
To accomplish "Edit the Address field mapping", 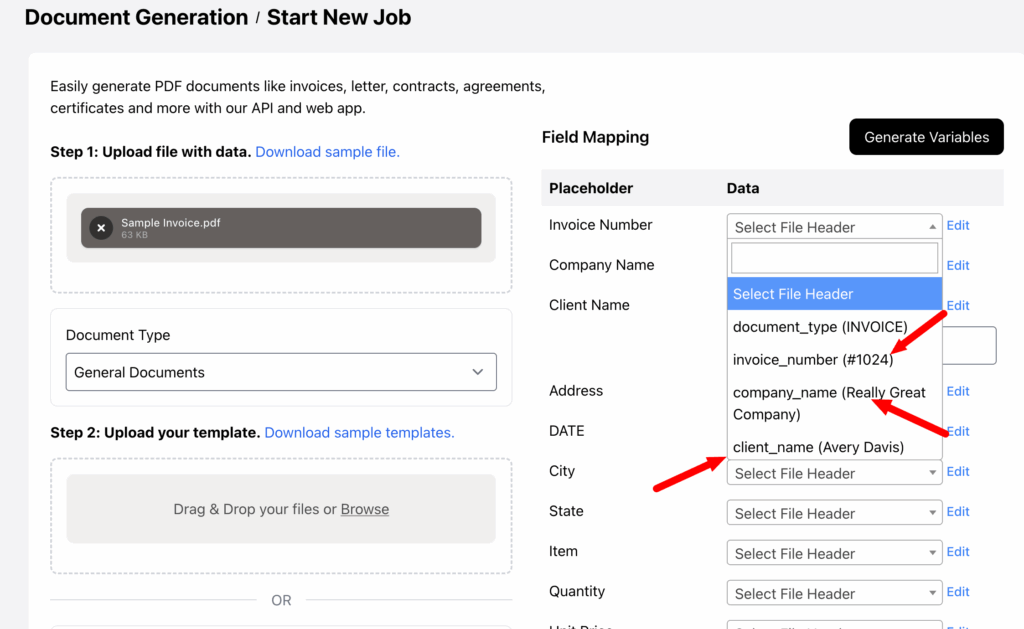I will click(x=958, y=391).
